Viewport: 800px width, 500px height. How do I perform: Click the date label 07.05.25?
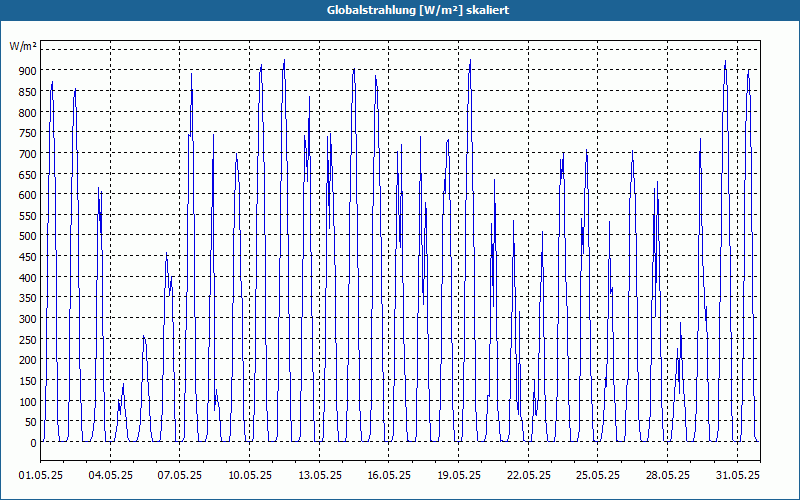pos(180,476)
